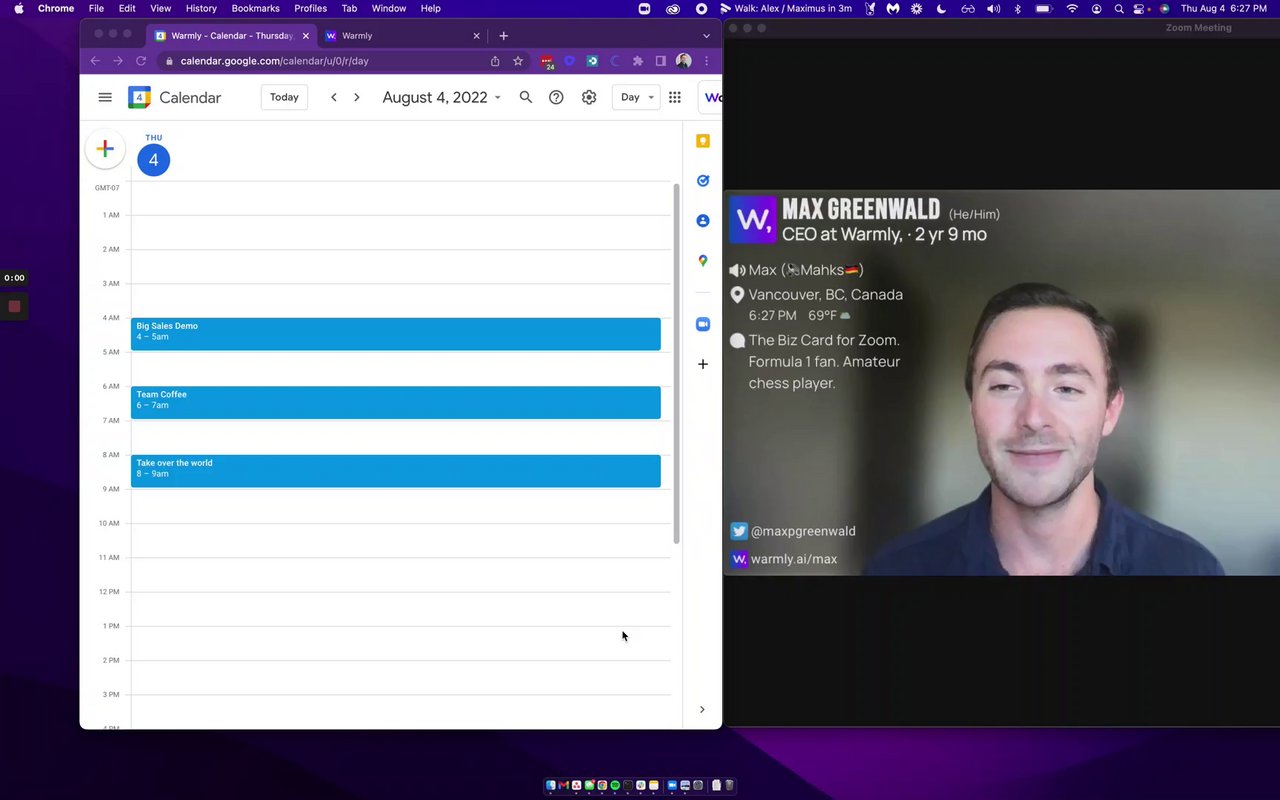
Task: Collapse the Calendar side panel chevron
Action: pos(702,709)
